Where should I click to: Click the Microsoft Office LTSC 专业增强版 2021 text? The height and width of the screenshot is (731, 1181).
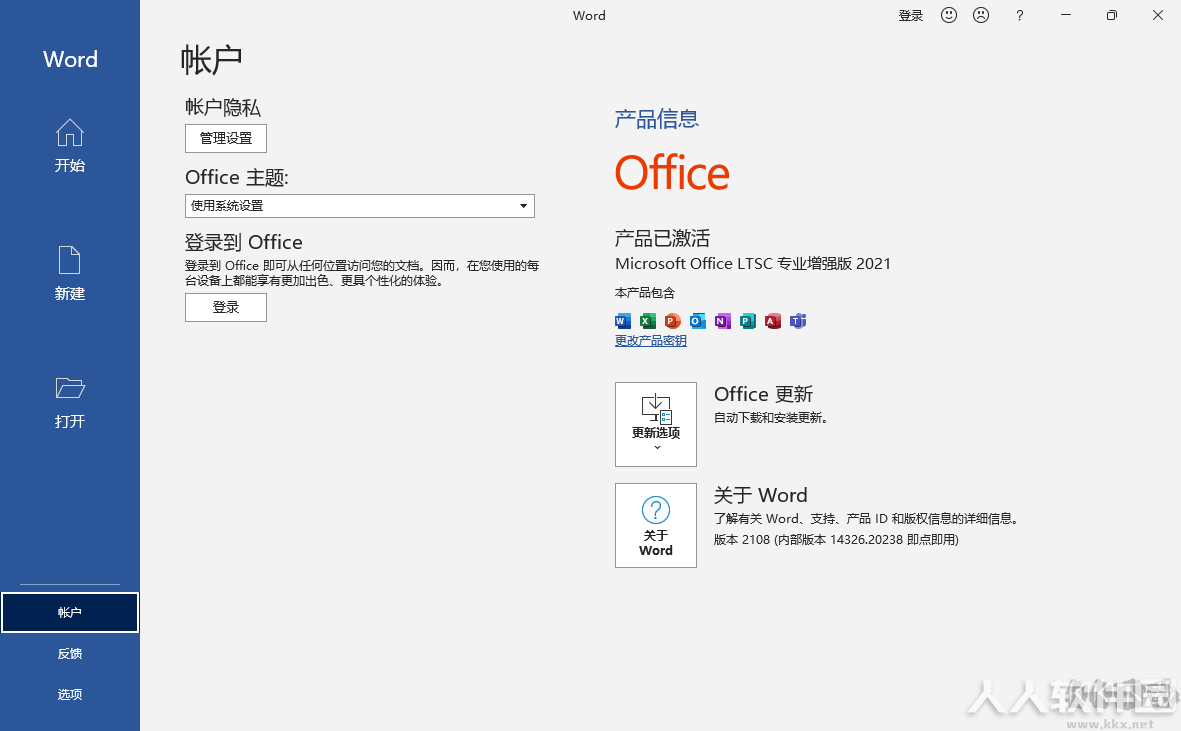tap(752, 263)
